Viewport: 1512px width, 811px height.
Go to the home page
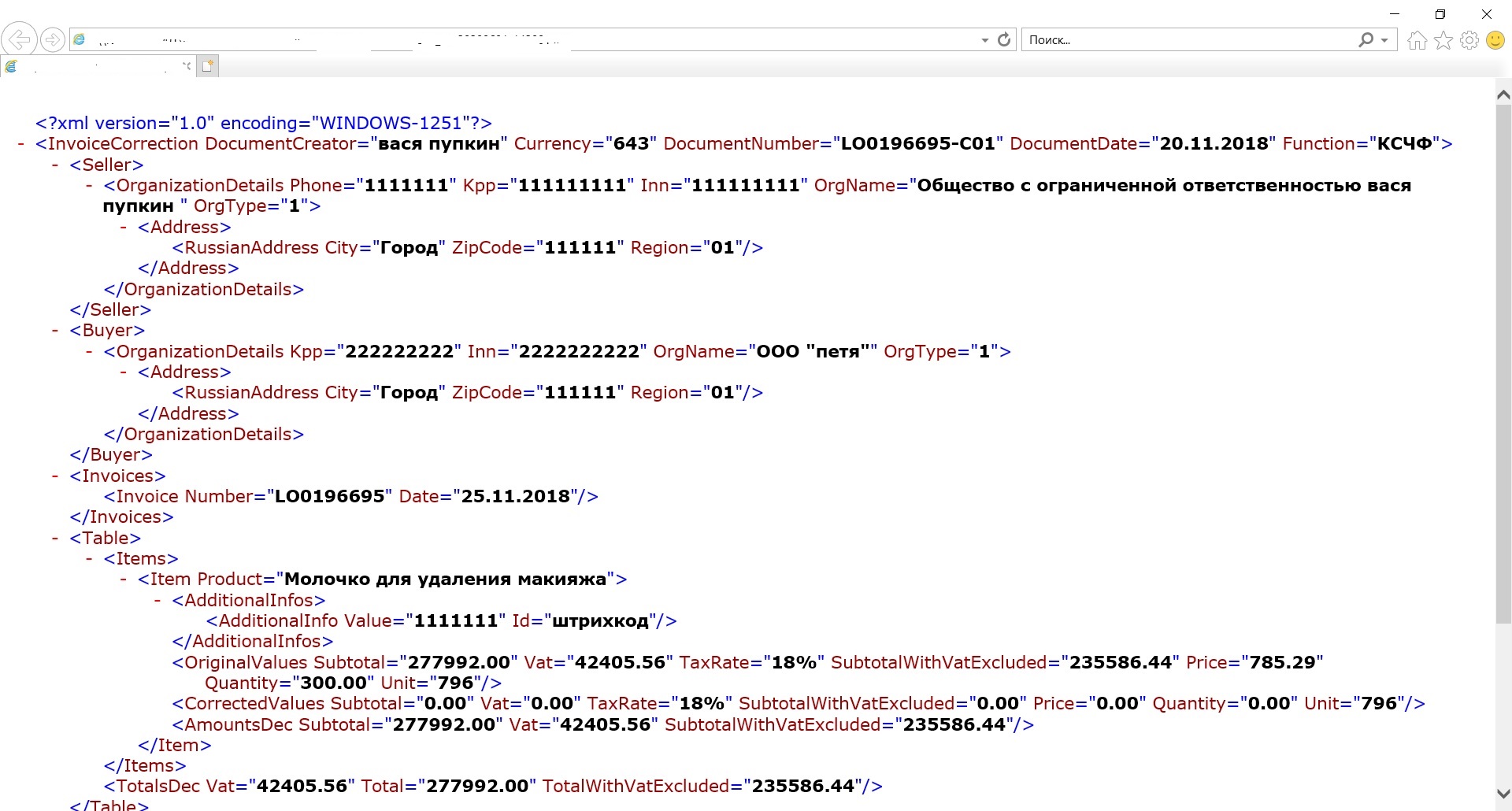1416,39
